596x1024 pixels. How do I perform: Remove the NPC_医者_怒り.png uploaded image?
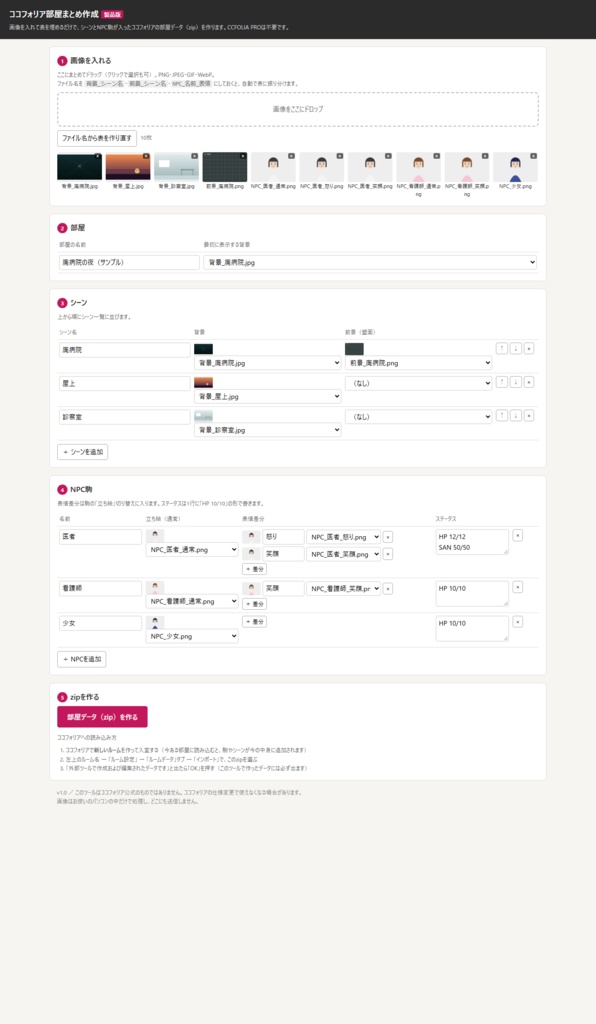tap(339, 156)
